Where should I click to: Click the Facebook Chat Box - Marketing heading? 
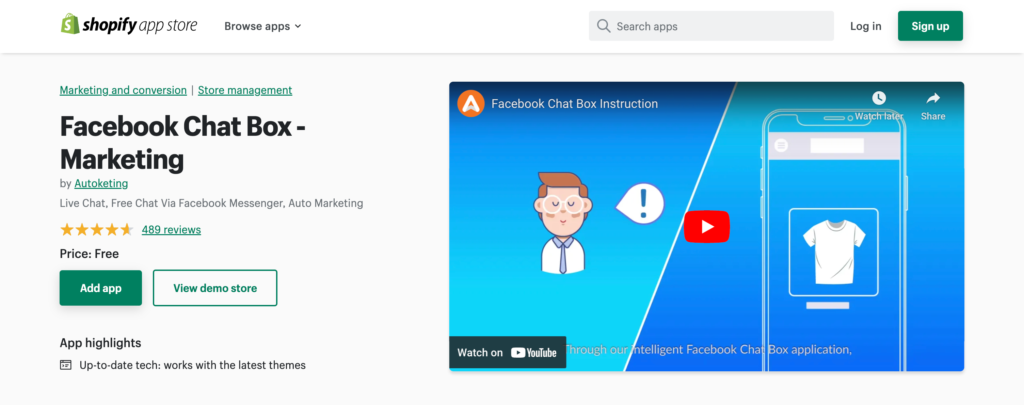(183, 142)
